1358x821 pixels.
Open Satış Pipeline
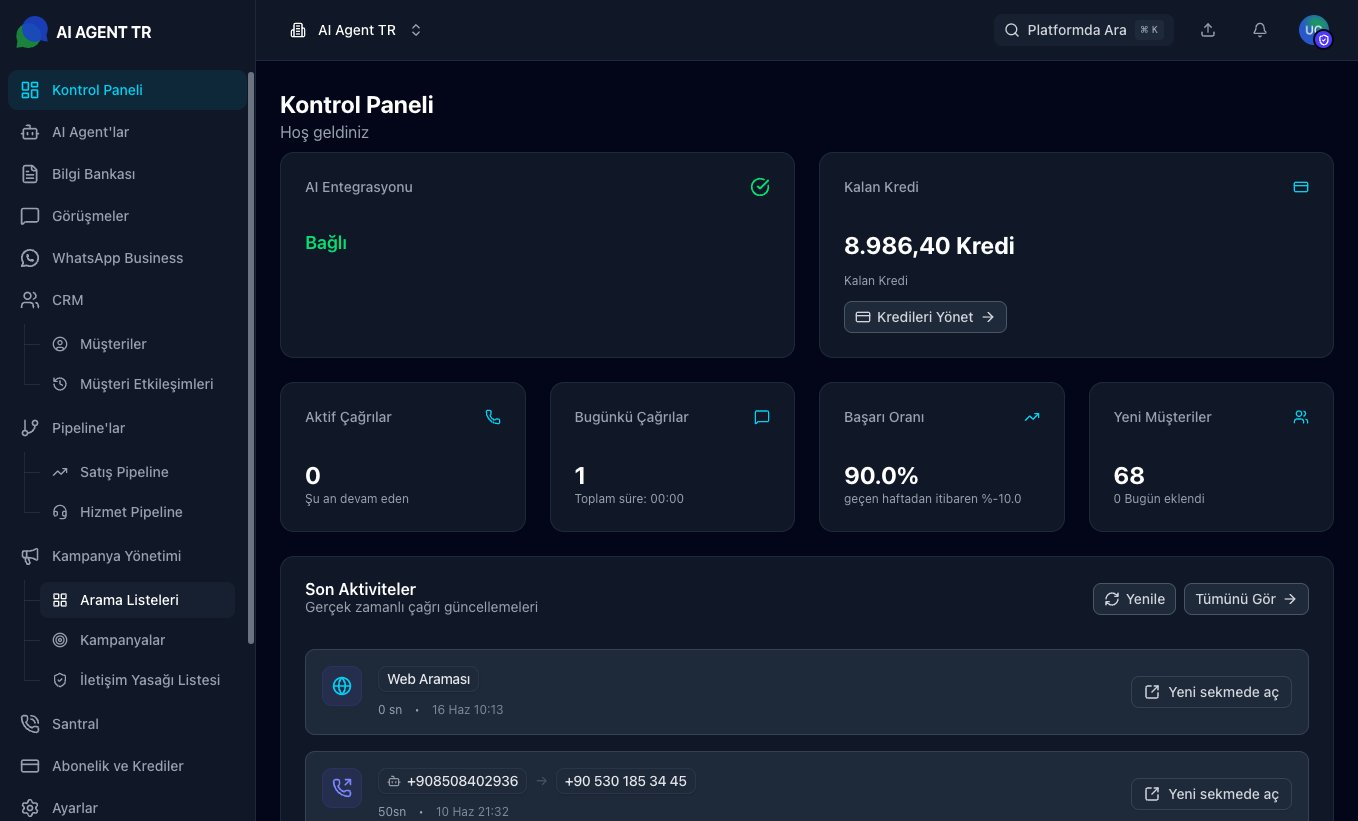pos(137,472)
